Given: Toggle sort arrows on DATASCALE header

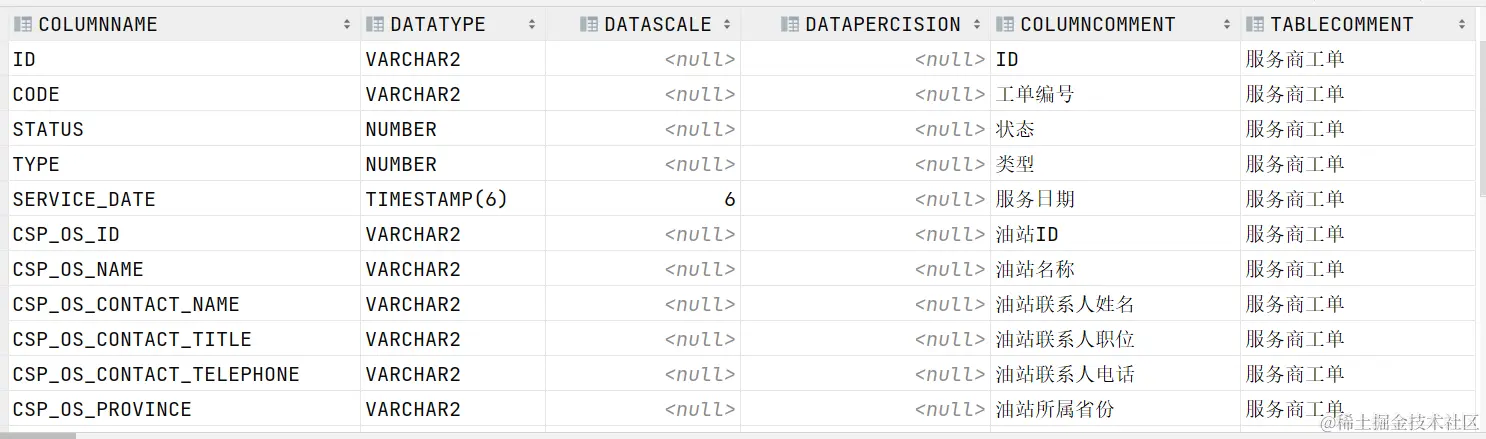Looking at the screenshot, I should point(727,24).
